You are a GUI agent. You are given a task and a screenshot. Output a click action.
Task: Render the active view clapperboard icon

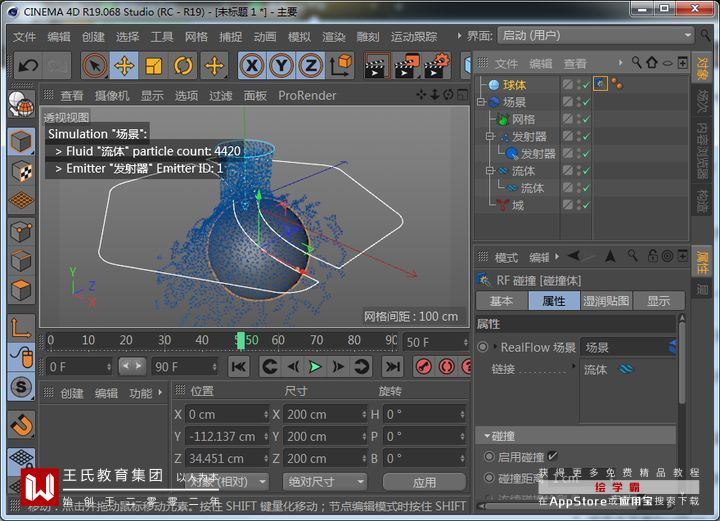point(376,66)
